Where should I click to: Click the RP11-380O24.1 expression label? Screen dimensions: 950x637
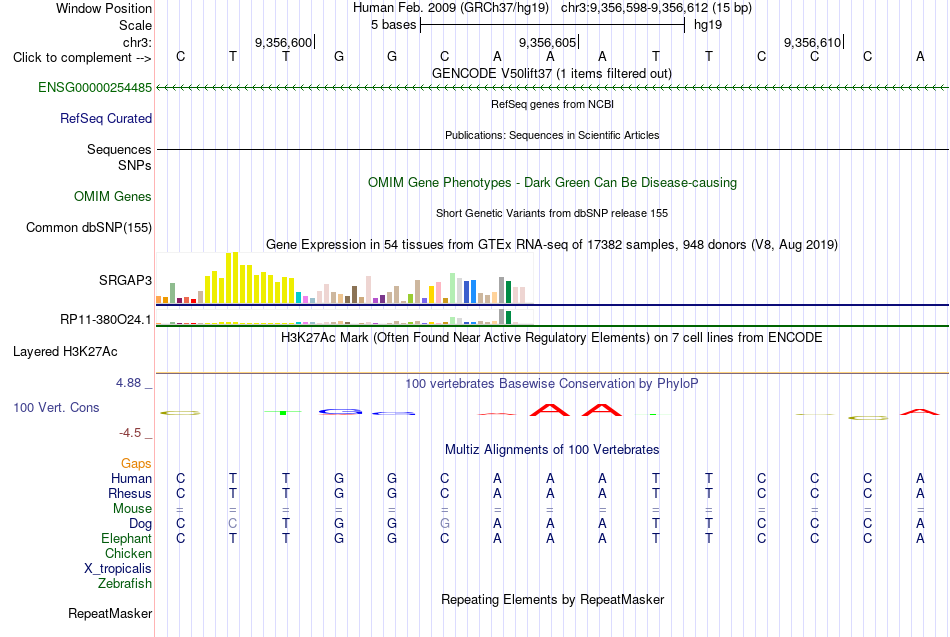pos(105,319)
